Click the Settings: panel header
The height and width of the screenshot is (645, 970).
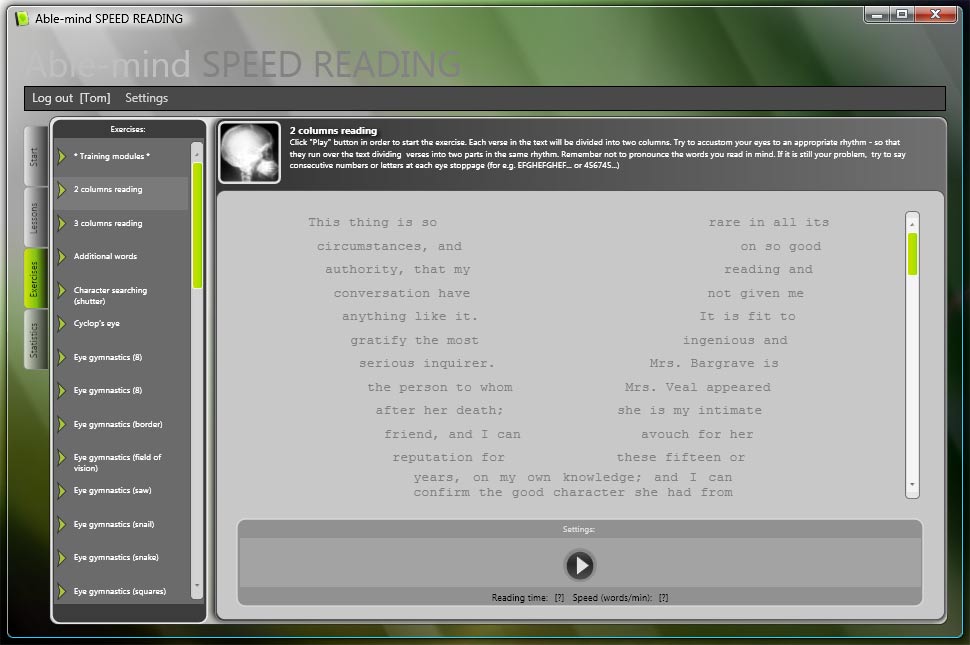point(579,529)
